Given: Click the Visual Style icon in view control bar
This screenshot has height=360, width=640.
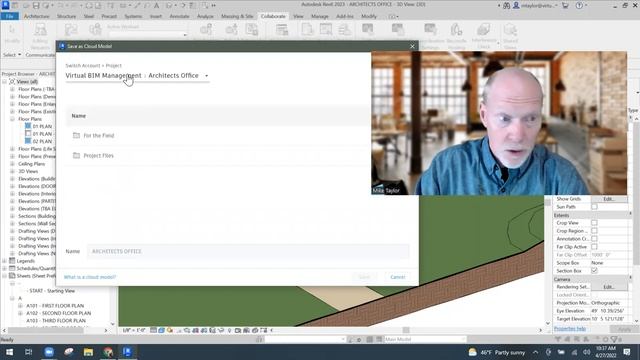Looking at the screenshot, I should coord(161,330).
